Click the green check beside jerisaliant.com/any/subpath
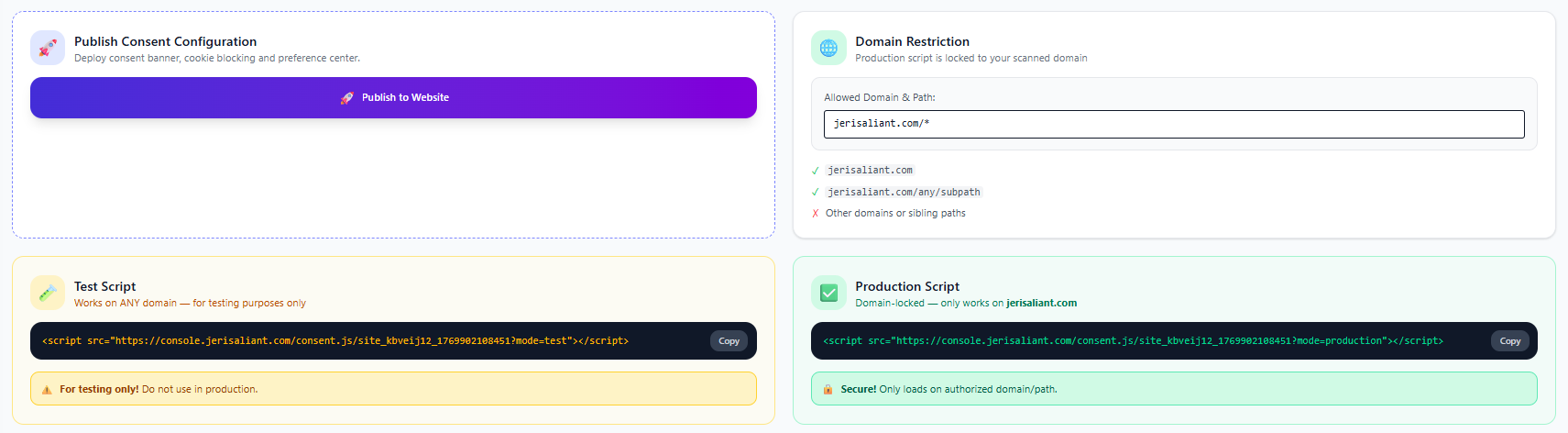This screenshot has width=1568, height=433. click(816, 193)
